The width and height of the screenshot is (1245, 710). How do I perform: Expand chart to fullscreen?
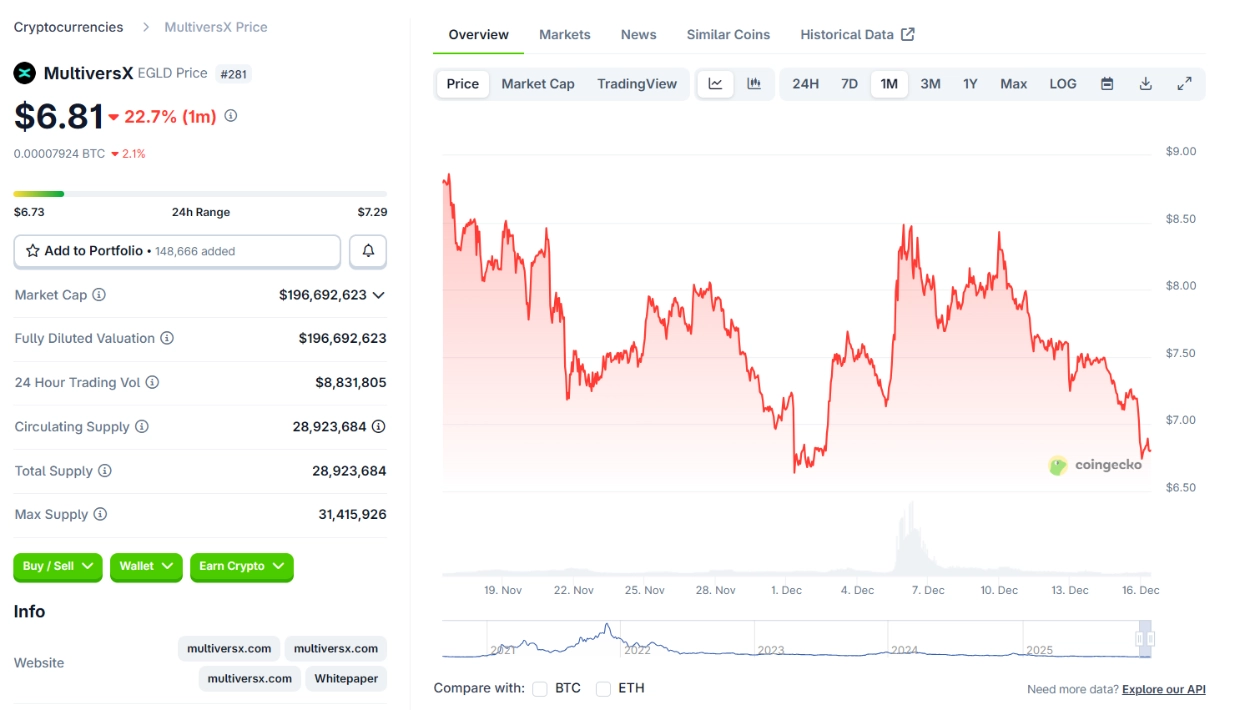pos(1184,84)
